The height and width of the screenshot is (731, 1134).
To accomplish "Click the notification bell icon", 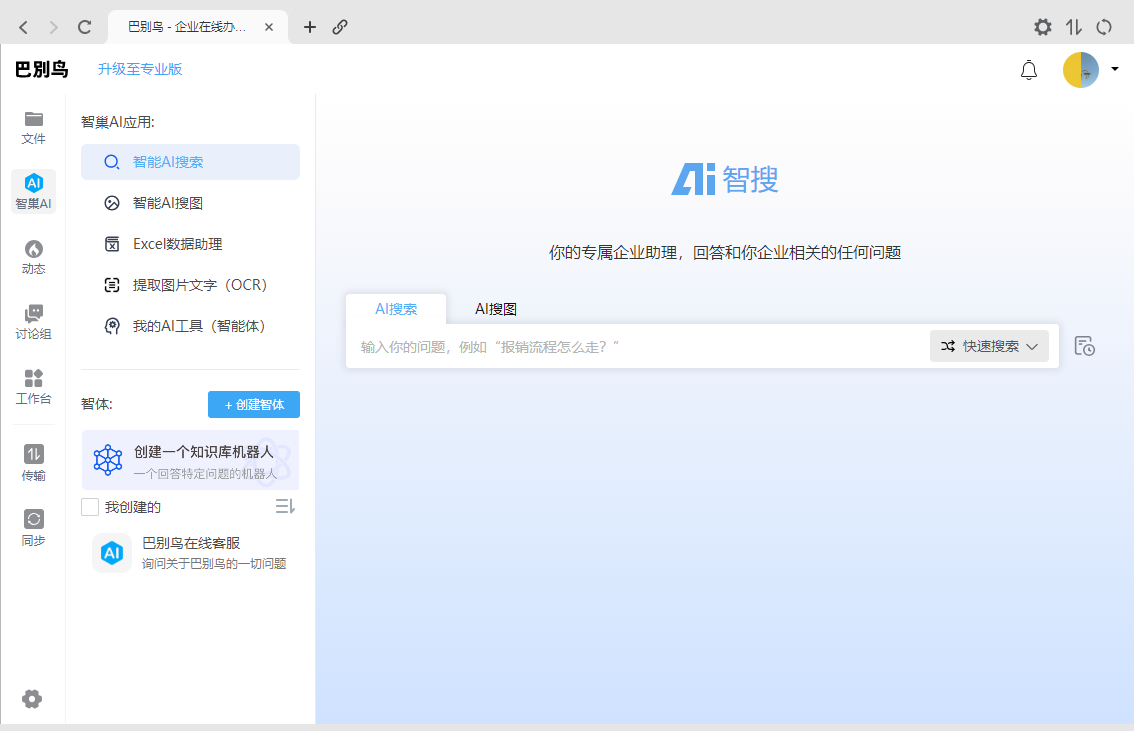I will (1028, 70).
